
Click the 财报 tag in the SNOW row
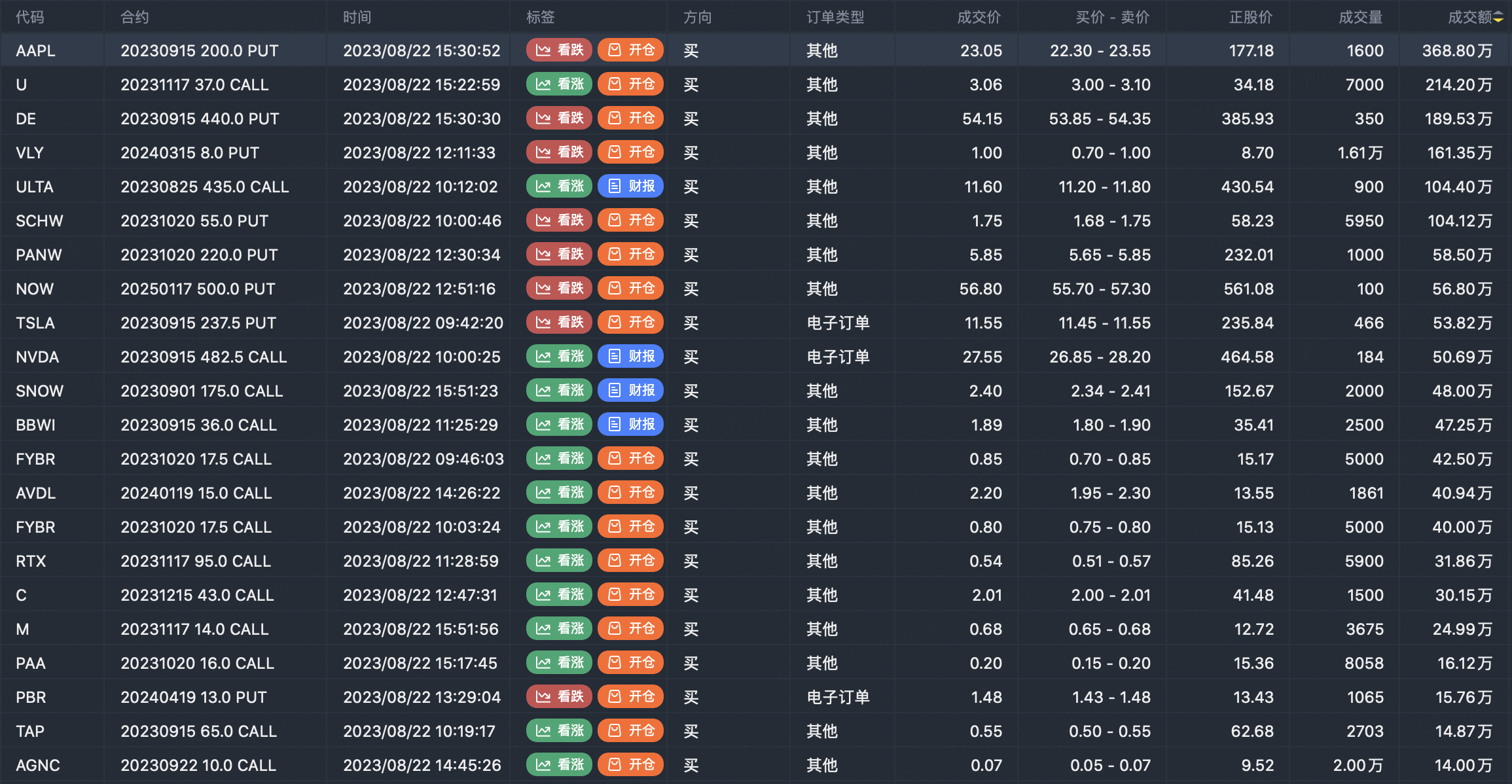click(630, 391)
